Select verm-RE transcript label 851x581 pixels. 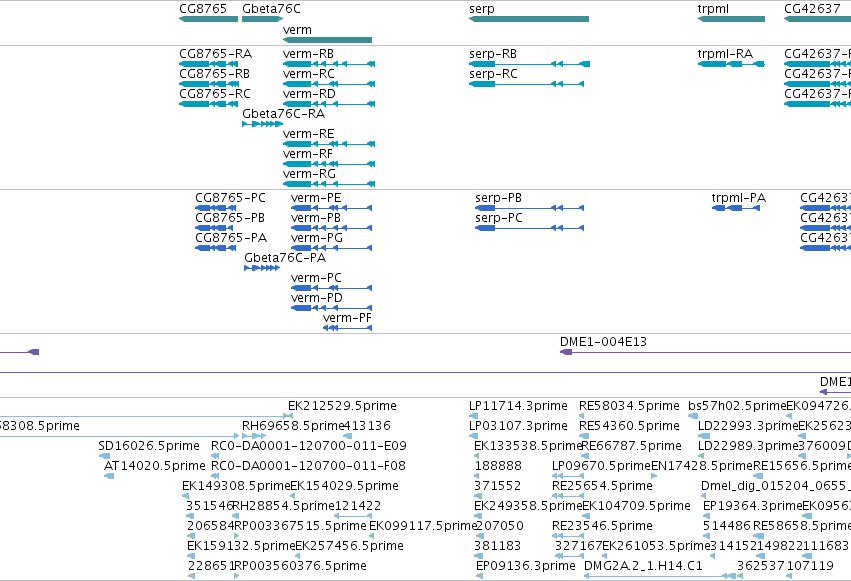308,134
